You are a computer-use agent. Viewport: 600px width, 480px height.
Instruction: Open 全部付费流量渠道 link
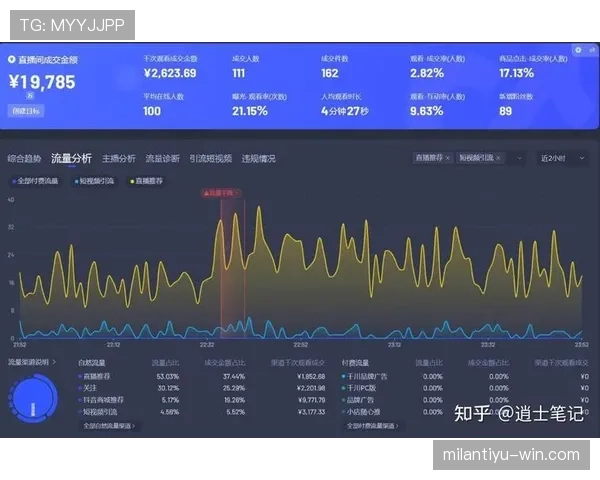point(372,426)
